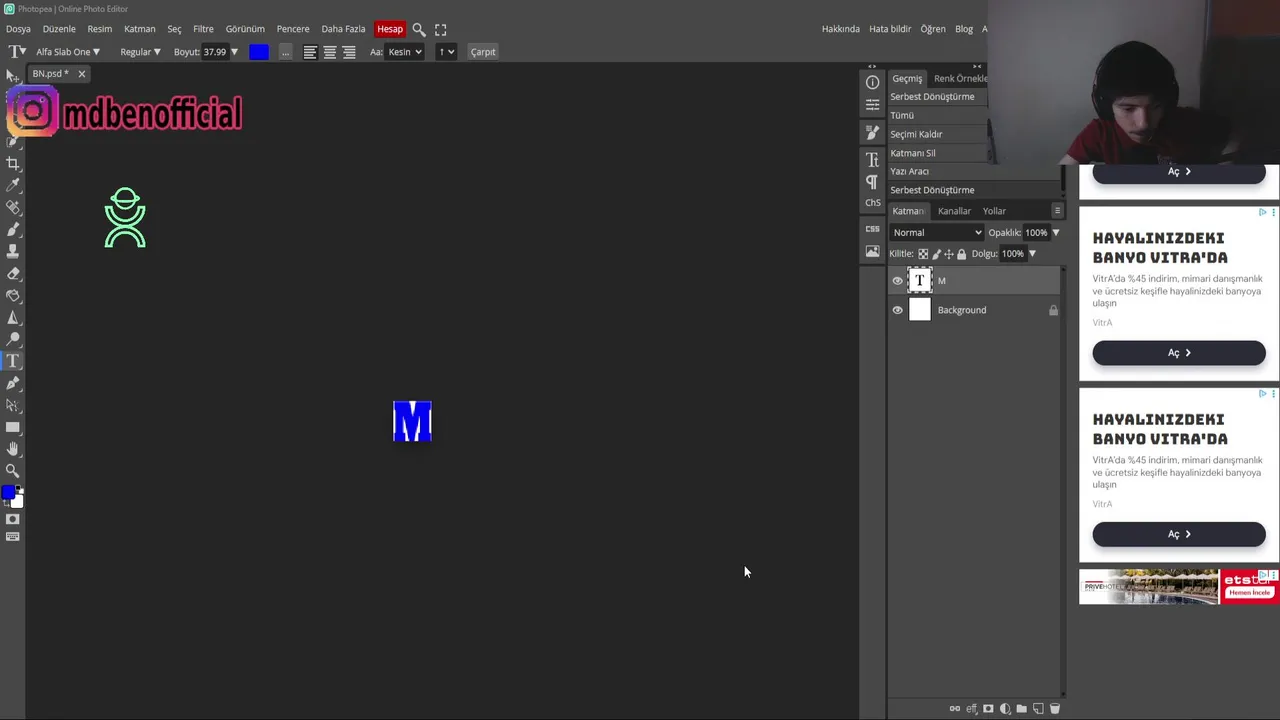Select the Eyedropper tool
This screenshot has height=720, width=1280.
[13, 185]
